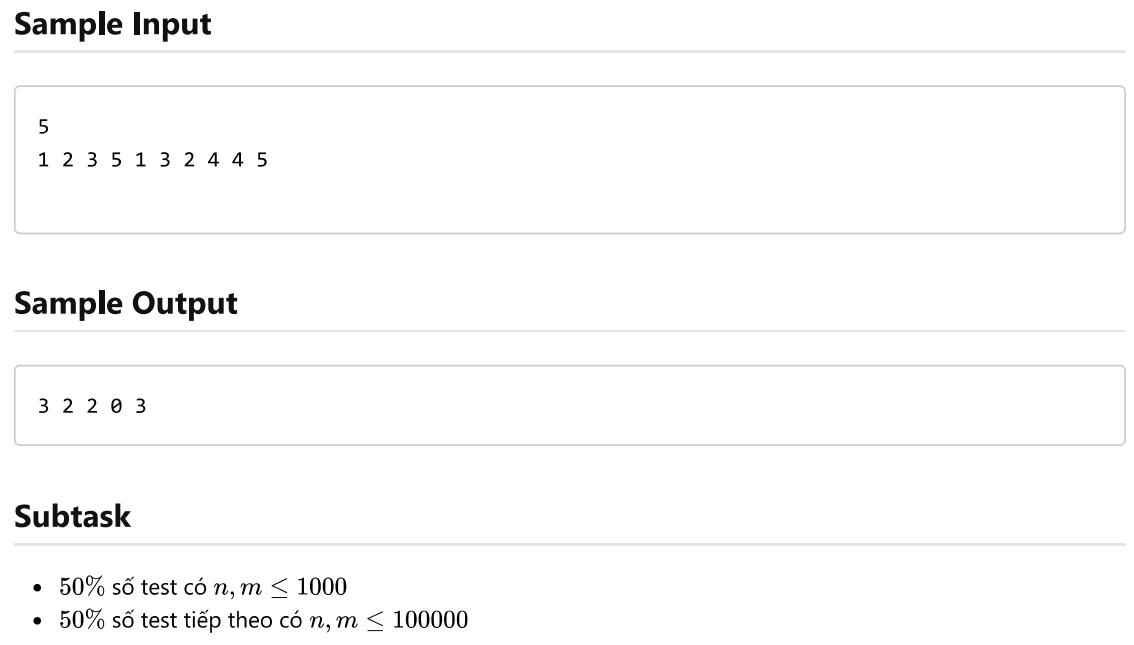Screen dimensions: 1134x645
Task: Click the horizontal rule under Sample Output
Action: (570, 331)
